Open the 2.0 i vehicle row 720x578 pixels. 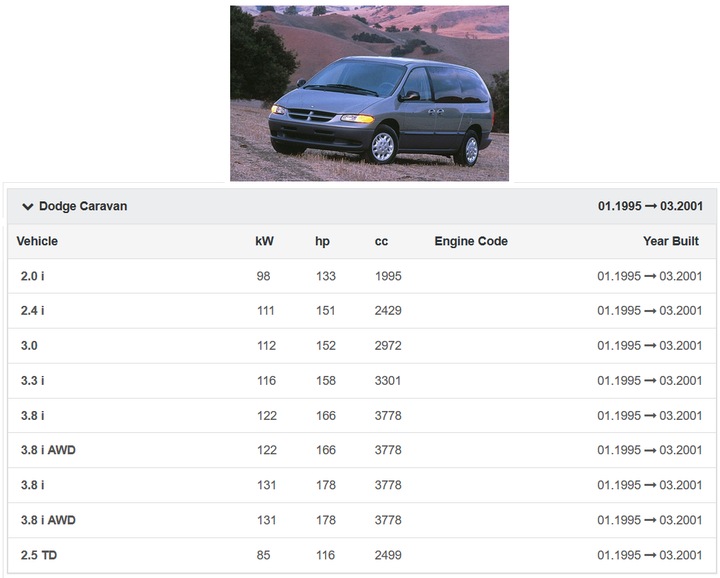pyautogui.click(x=33, y=276)
